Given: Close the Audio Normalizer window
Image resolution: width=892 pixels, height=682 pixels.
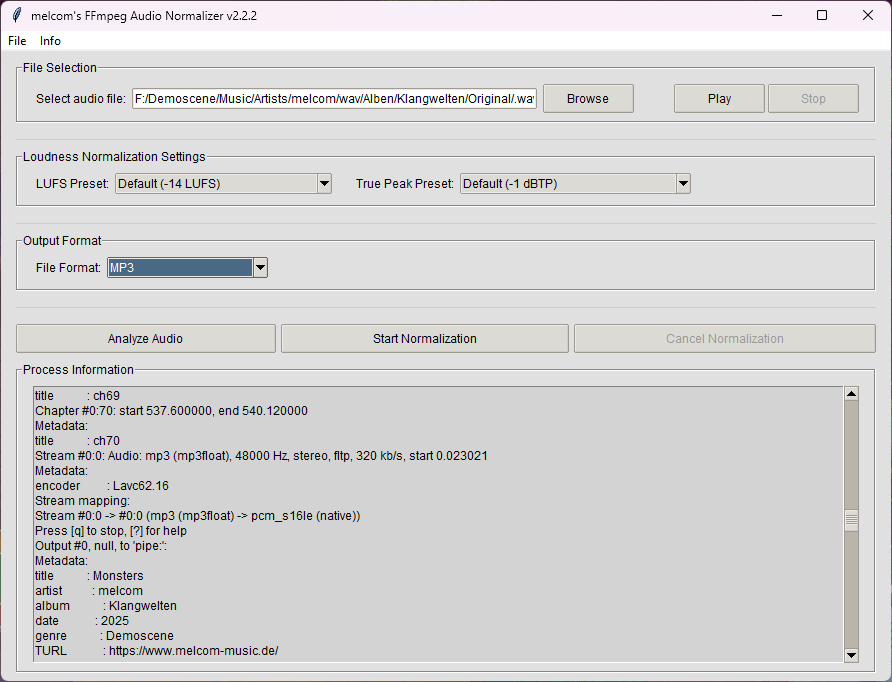Looking at the screenshot, I should coord(867,15).
